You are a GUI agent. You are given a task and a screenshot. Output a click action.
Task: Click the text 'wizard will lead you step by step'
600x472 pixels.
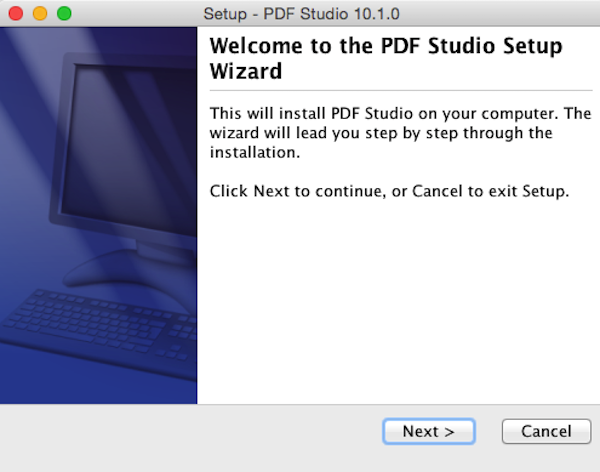coord(334,133)
